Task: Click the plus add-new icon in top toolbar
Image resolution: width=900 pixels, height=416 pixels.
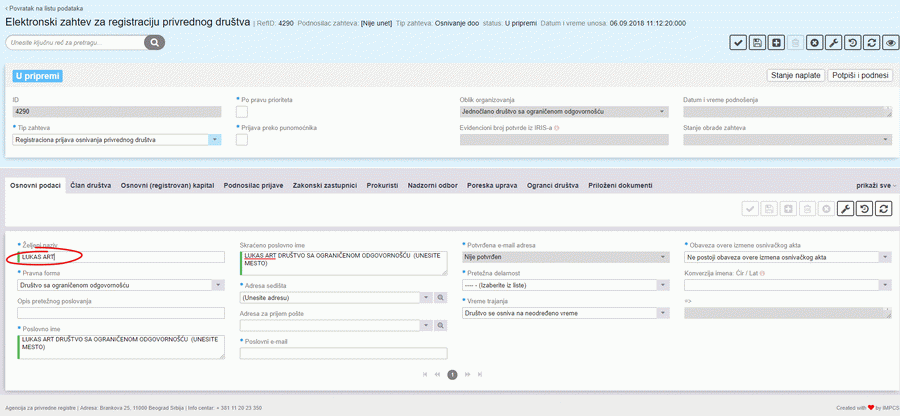Action: [776, 43]
